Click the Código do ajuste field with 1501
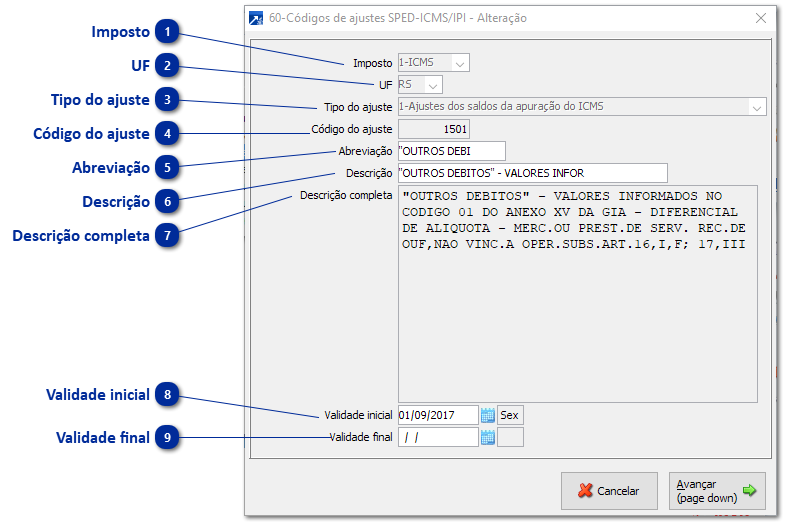The width and height of the screenshot is (790, 527). pos(434,129)
